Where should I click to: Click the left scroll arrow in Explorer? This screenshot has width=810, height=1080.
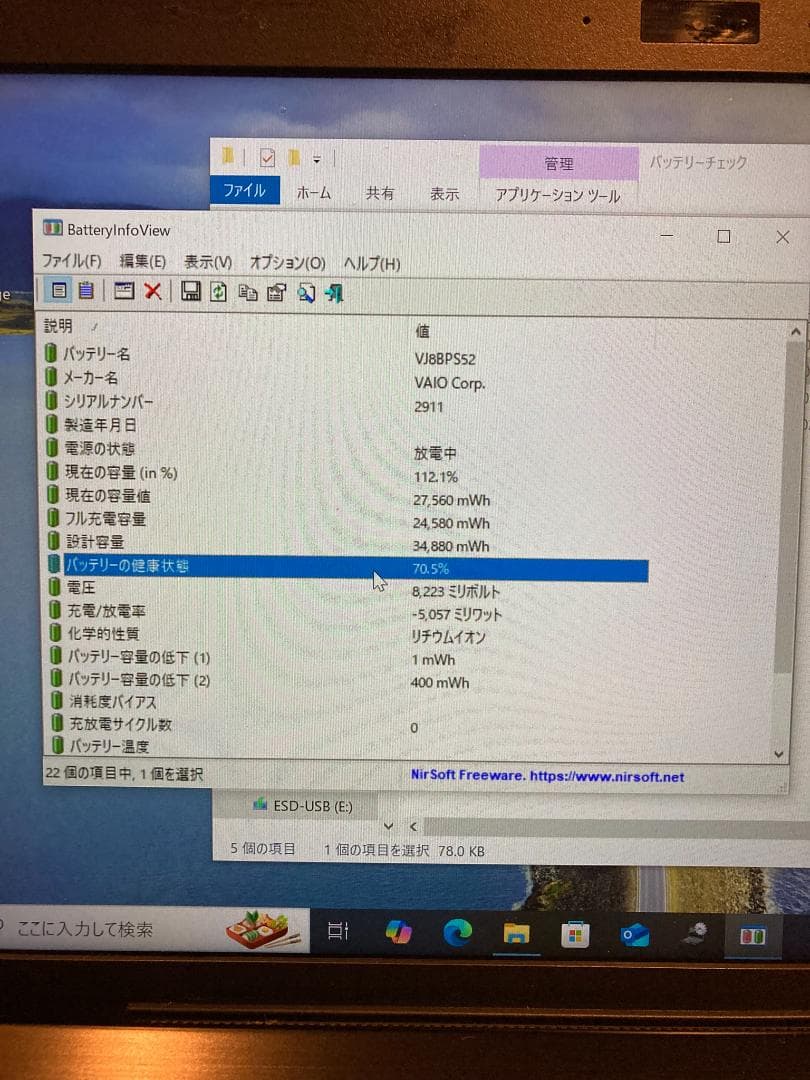413,827
